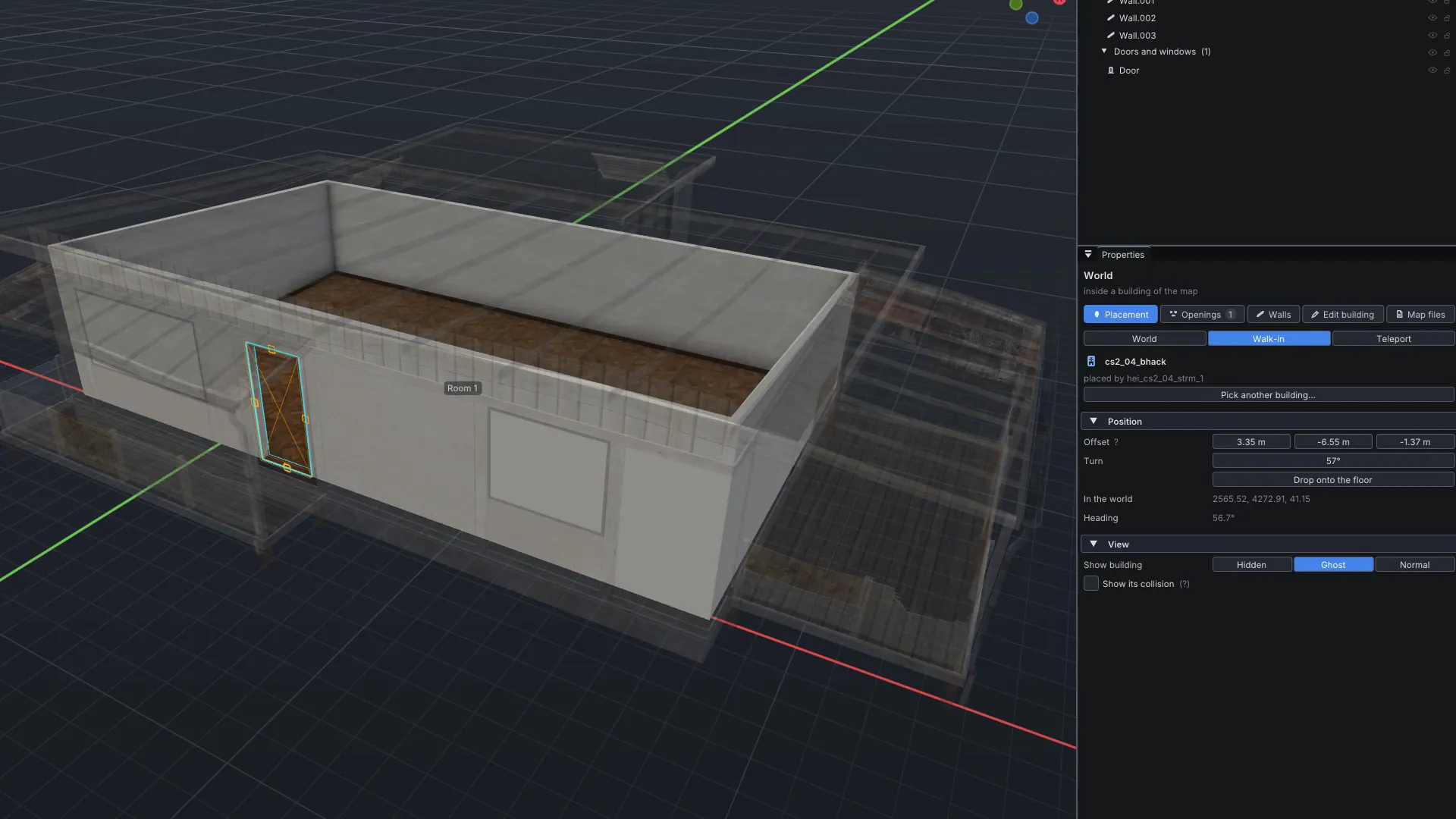
Task: Select the door object in the viewport
Action: tap(280, 410)
